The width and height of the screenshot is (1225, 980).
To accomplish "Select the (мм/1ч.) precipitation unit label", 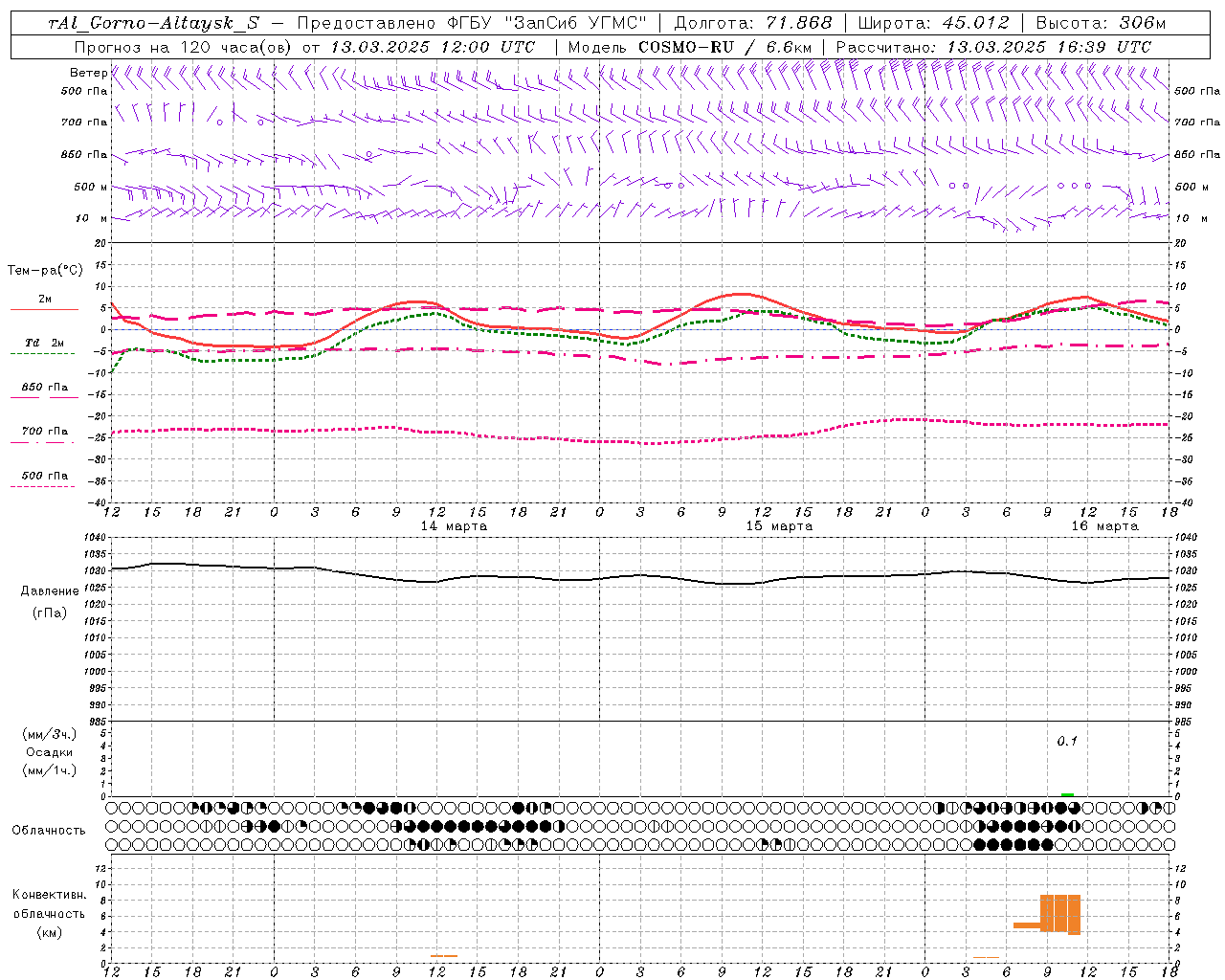I will (50, 770).
